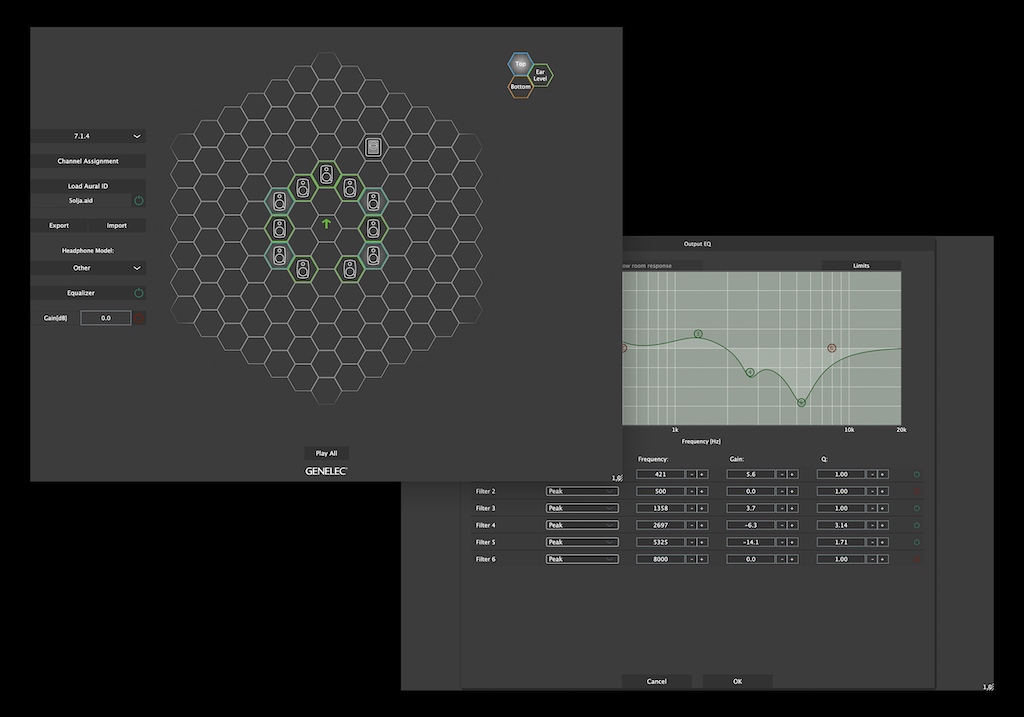
Task: Select the LFE subwoofer speaker icon
Action: point(373,147)
